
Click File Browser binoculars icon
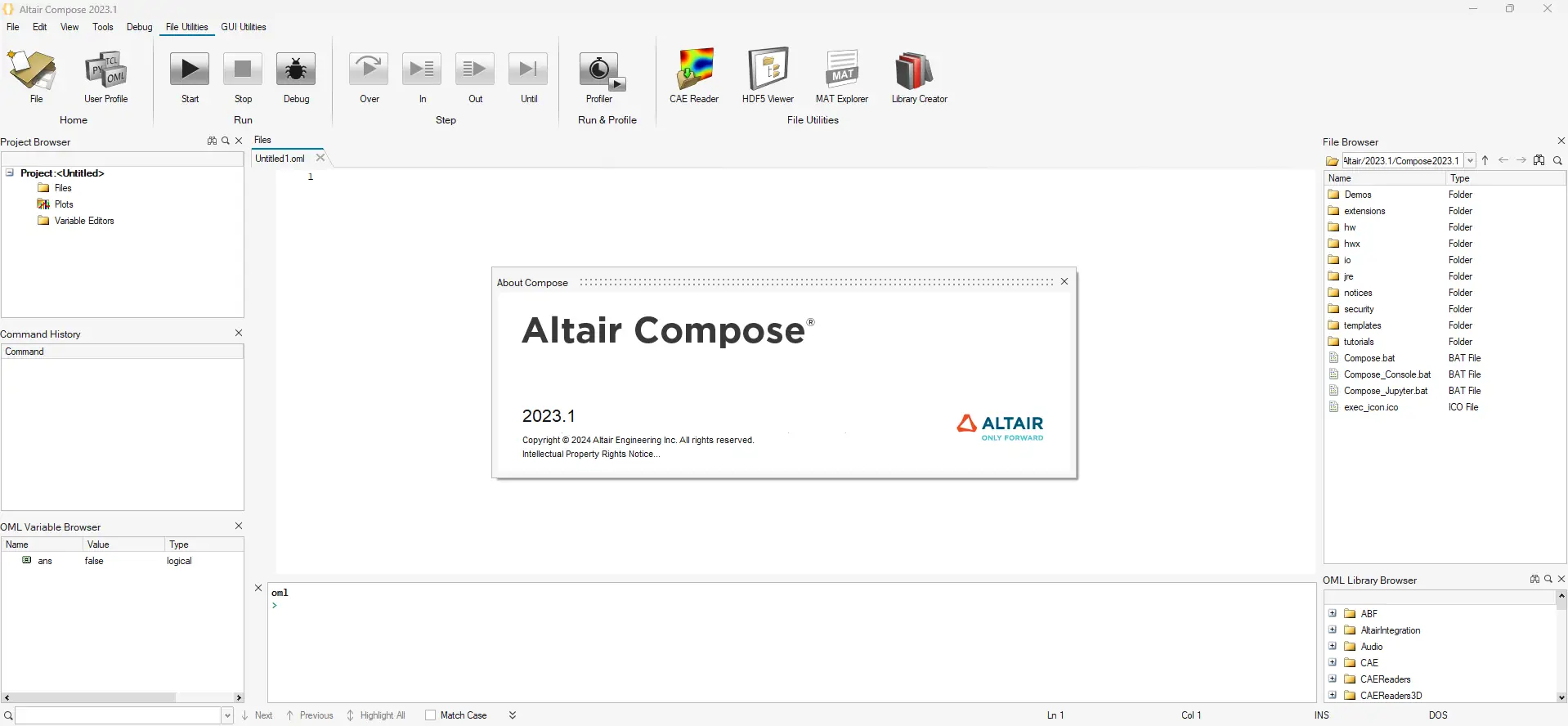tap(1539, 160)
